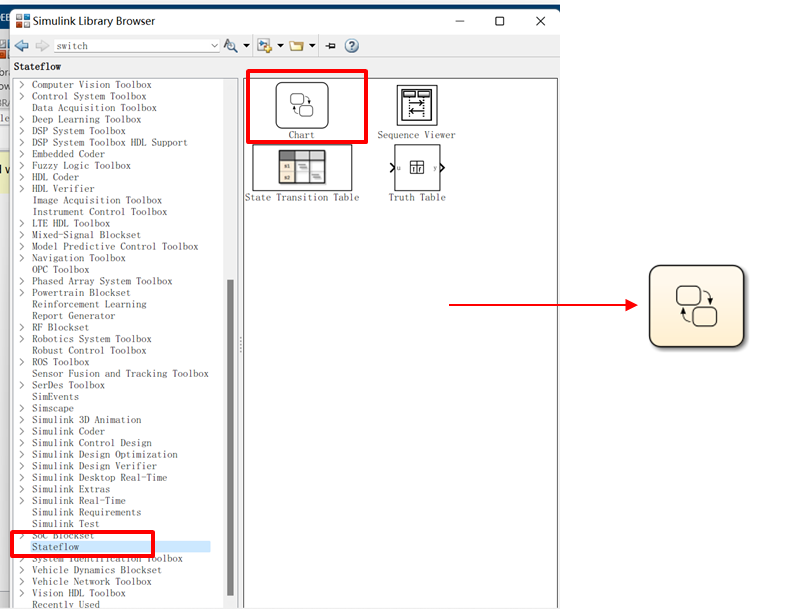Expand DSP System Toolbox HDL Support node
Viewport: 810px width, 609px height.
click(22, 142)
